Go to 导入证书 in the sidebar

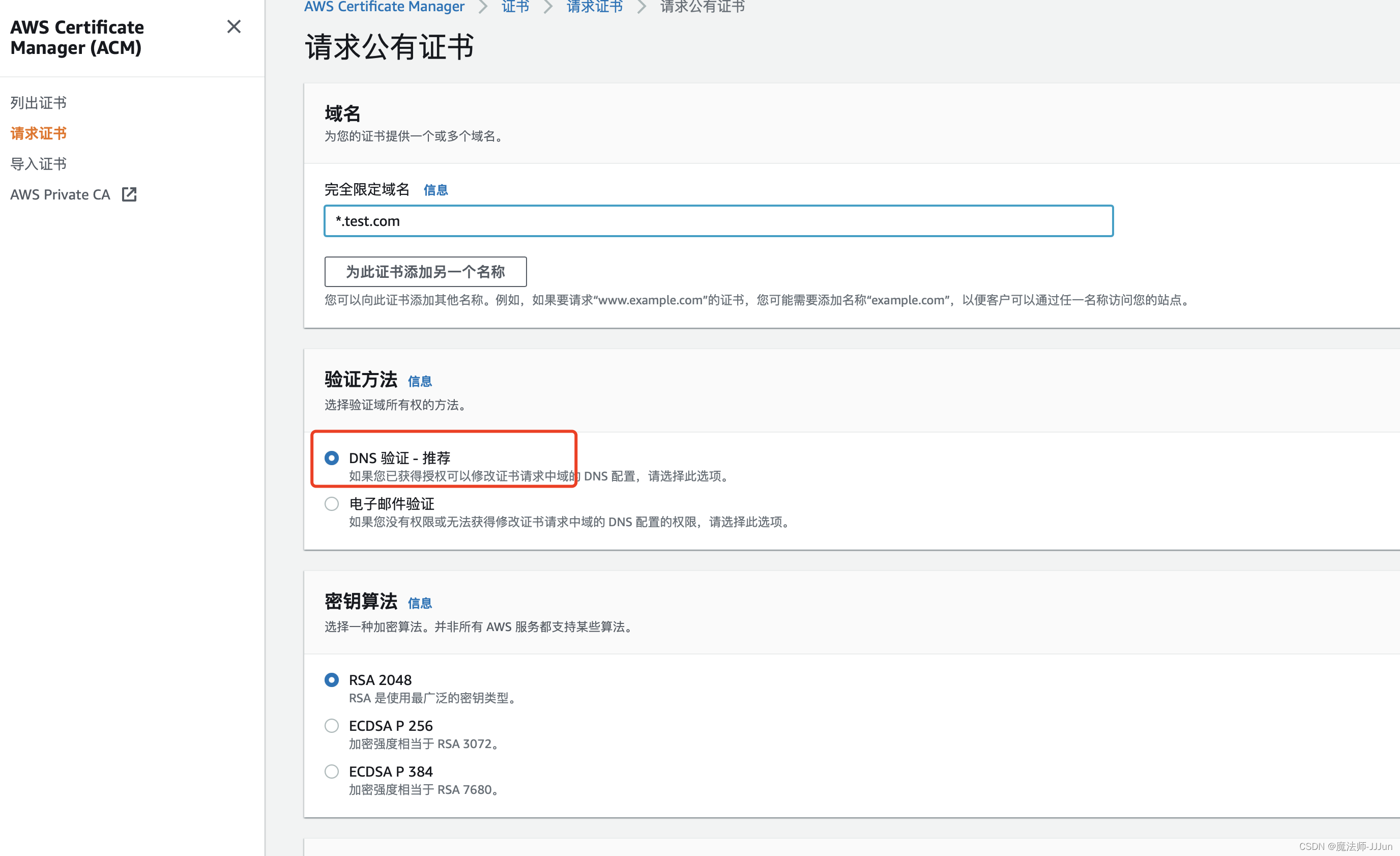39,164
